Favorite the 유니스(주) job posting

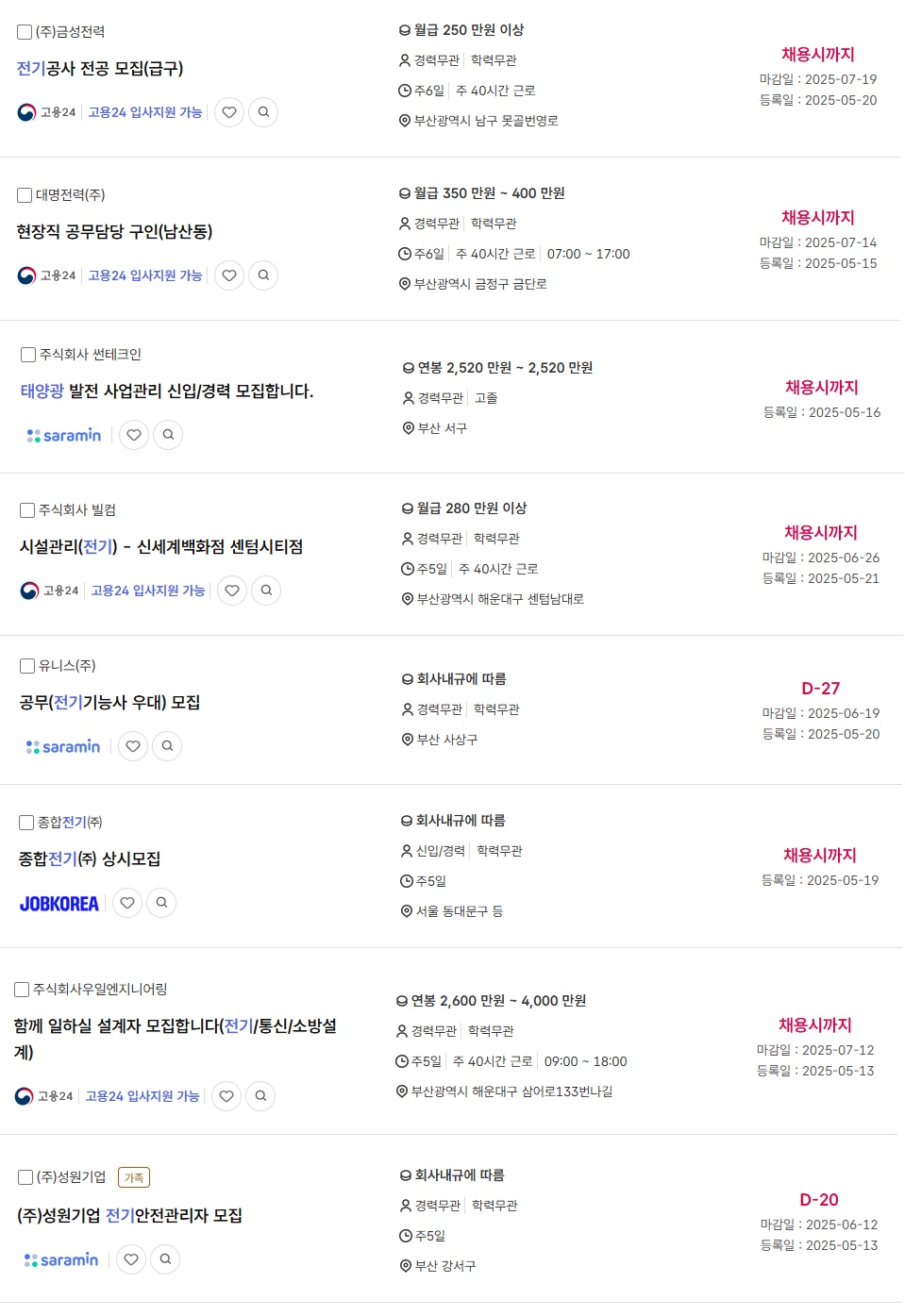[133, 746]
